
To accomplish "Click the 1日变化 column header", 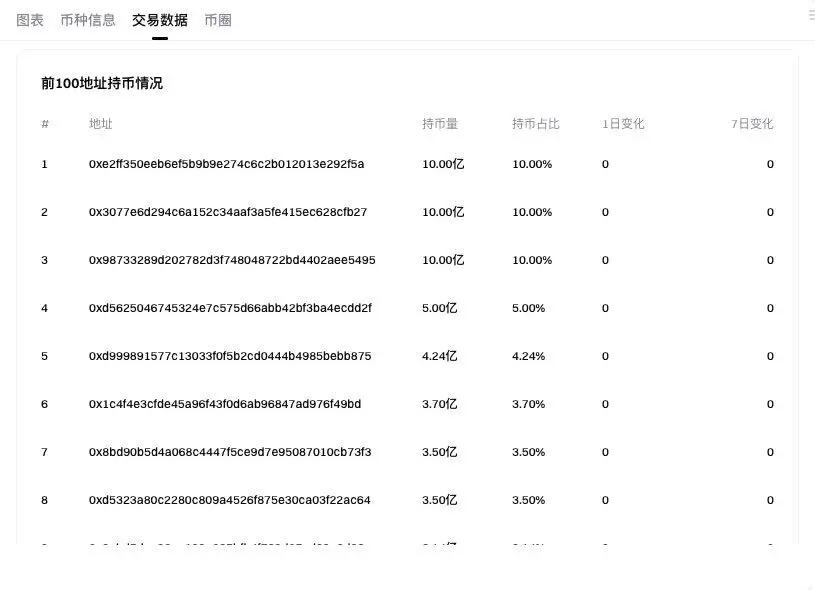I will [x=623, y=124].
